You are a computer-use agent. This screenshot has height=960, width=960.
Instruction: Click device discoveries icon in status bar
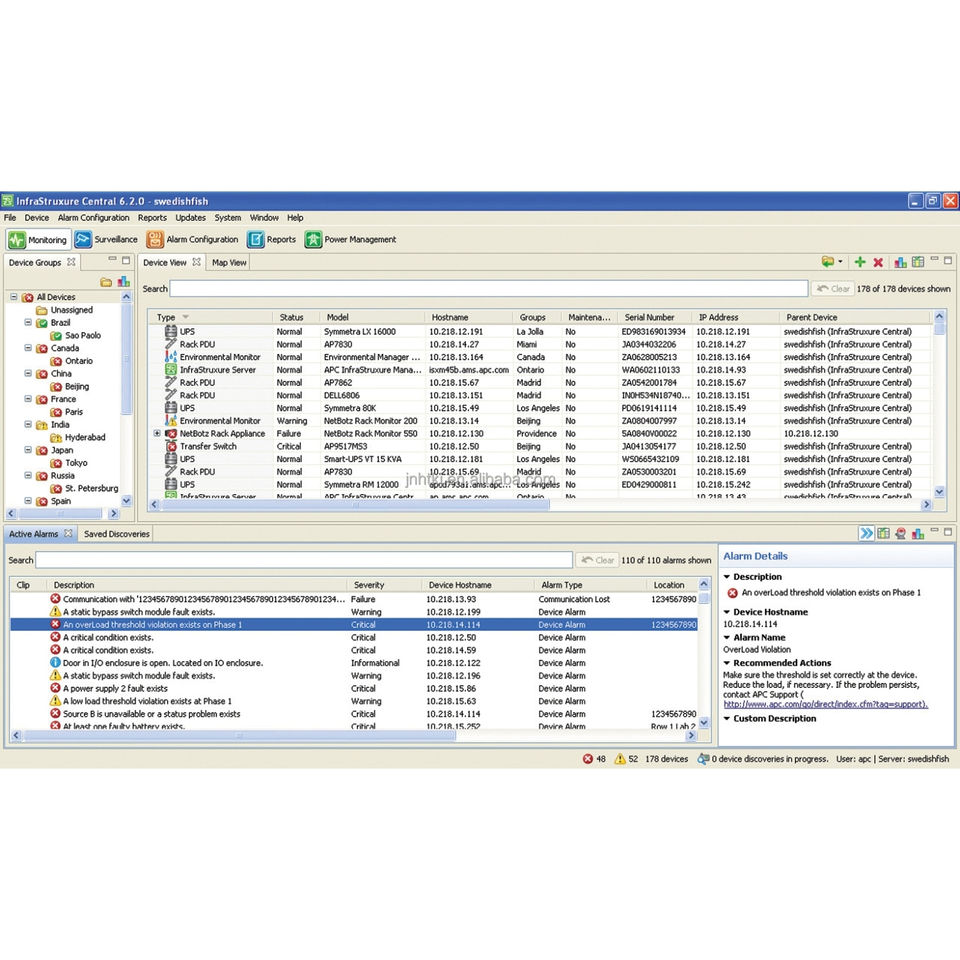703,759
